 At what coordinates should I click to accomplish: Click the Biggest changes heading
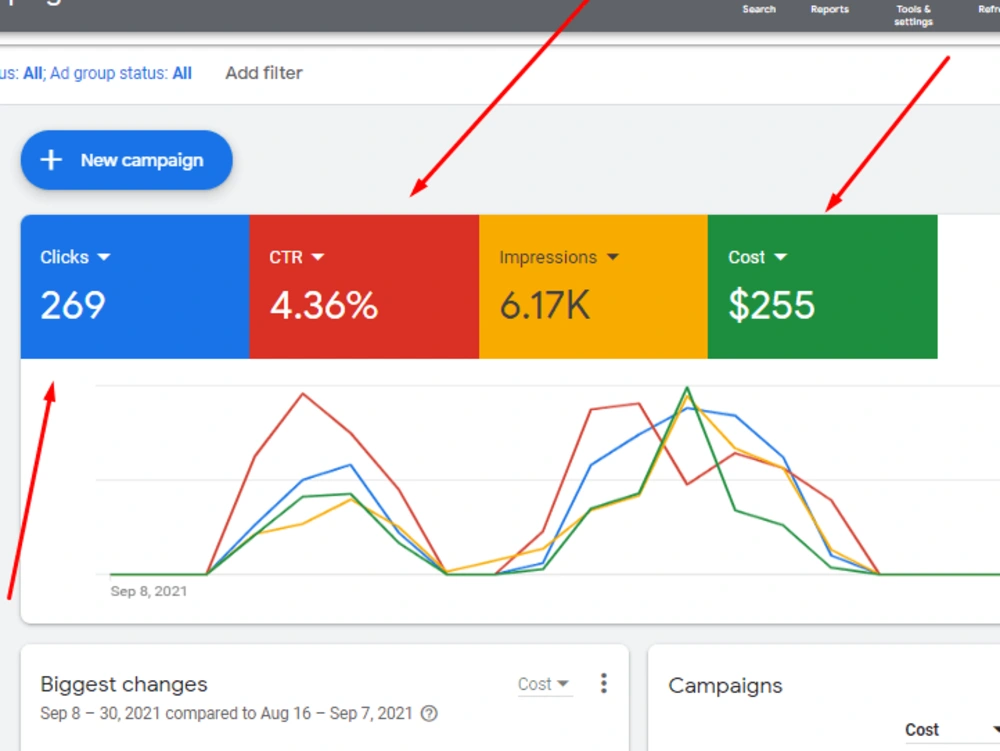click(x=124, y=684)
